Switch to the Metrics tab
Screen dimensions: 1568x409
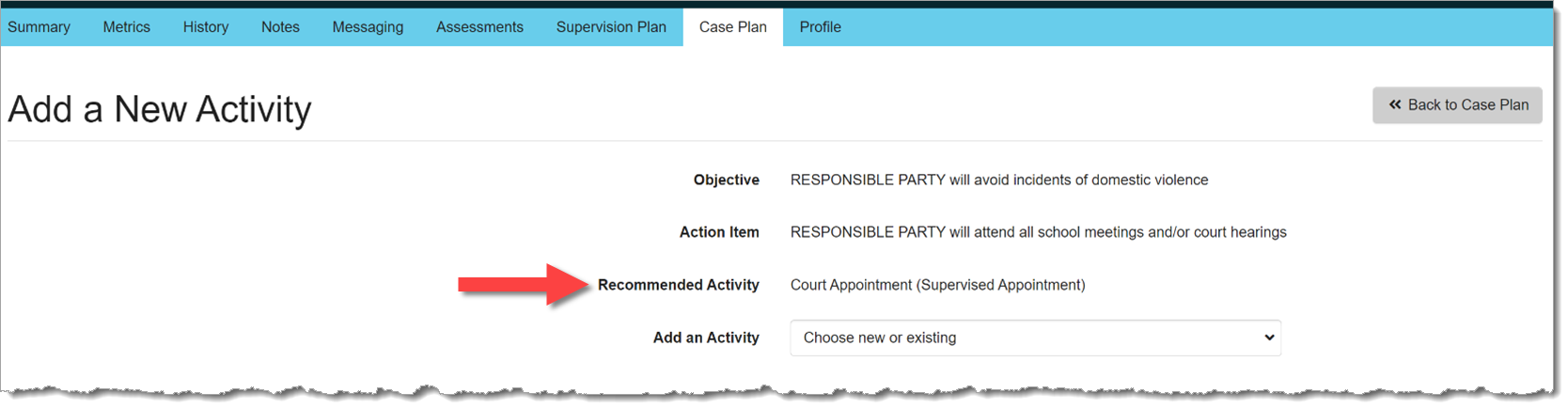point(126,27)
